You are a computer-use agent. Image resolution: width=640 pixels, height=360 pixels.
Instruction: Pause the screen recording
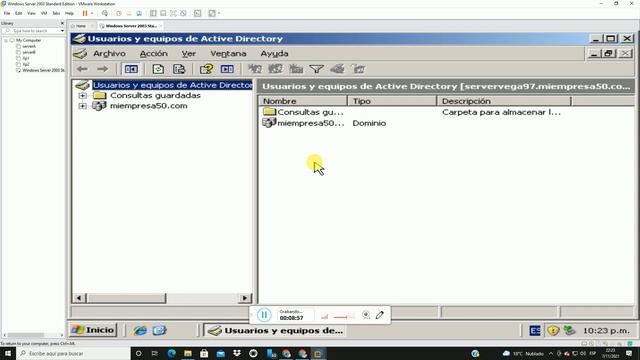point(264,315)
